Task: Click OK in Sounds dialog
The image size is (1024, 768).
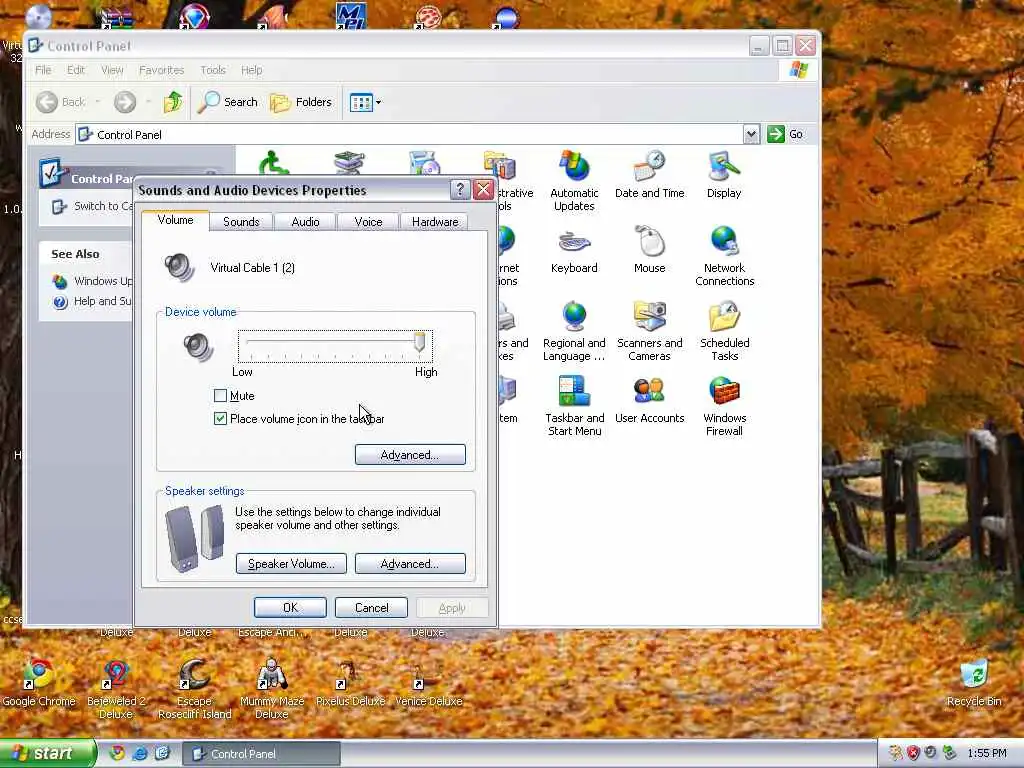Action: point(290,607)
